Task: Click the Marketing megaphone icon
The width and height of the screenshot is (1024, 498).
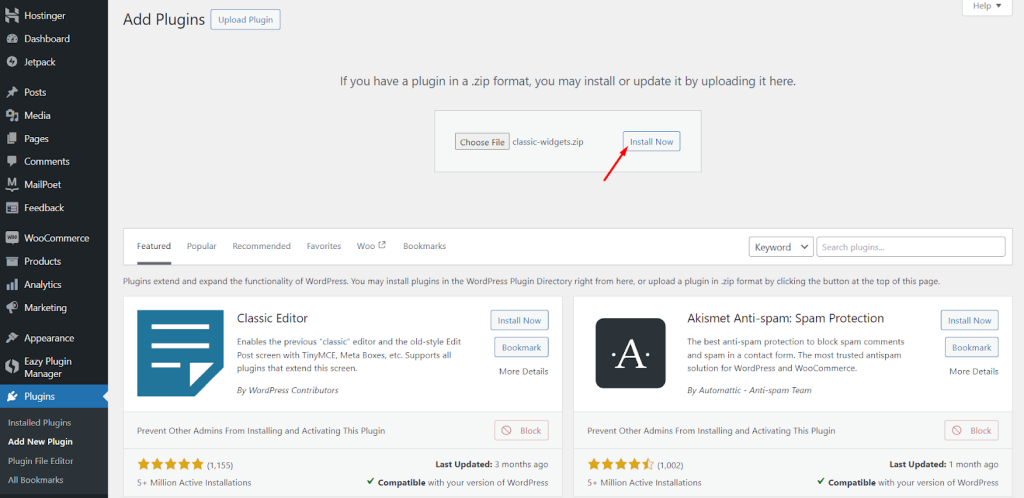Action: point(12,307)
